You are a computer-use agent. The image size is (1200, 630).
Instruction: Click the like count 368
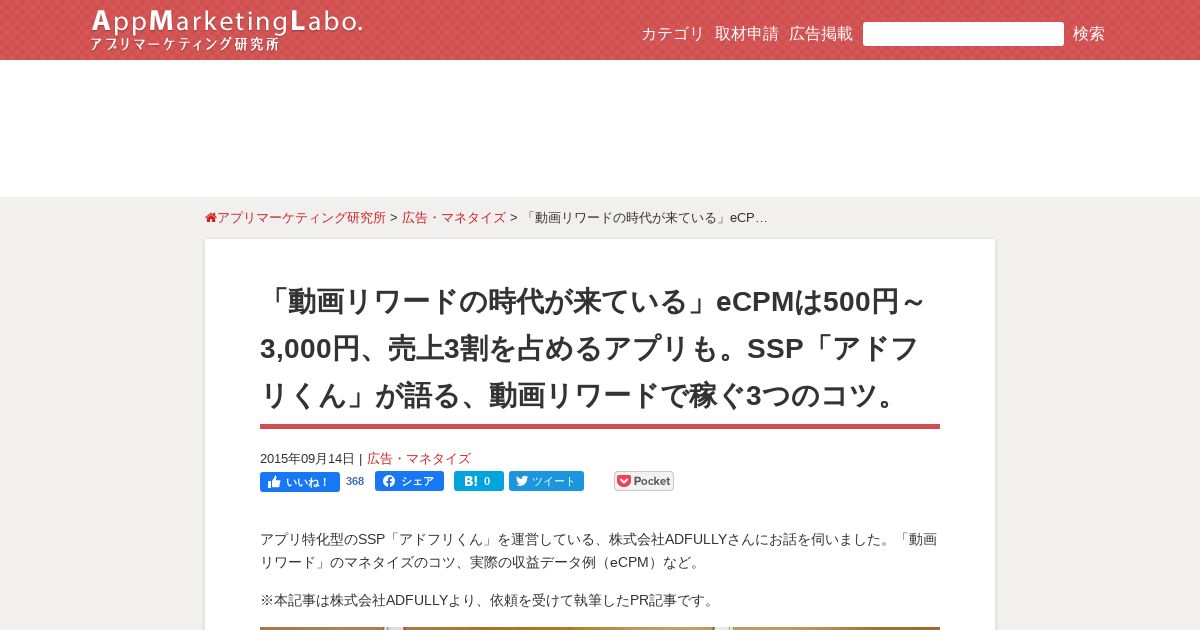pos(355,481)
